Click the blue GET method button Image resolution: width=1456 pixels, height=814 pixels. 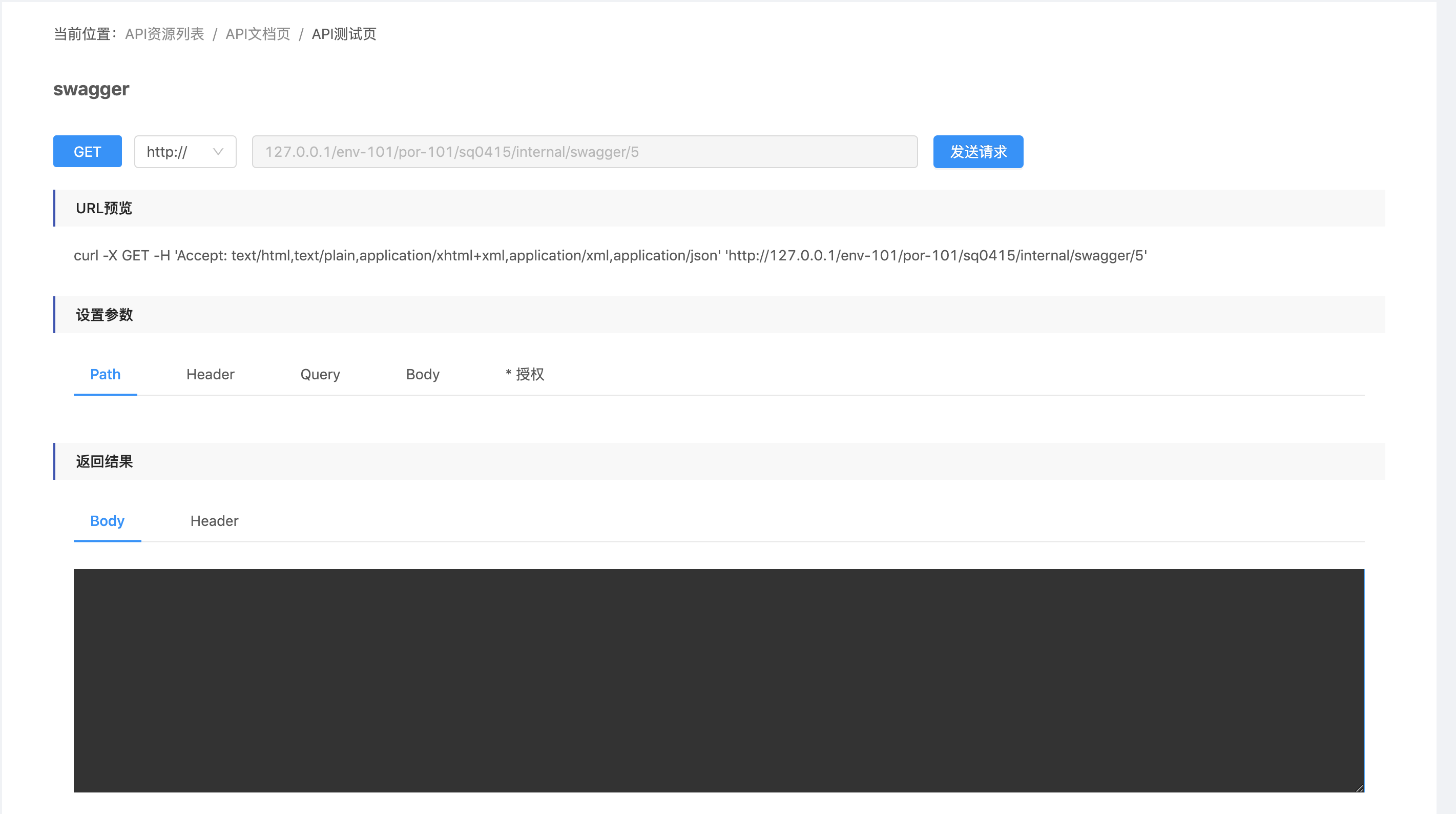[87, 152]
